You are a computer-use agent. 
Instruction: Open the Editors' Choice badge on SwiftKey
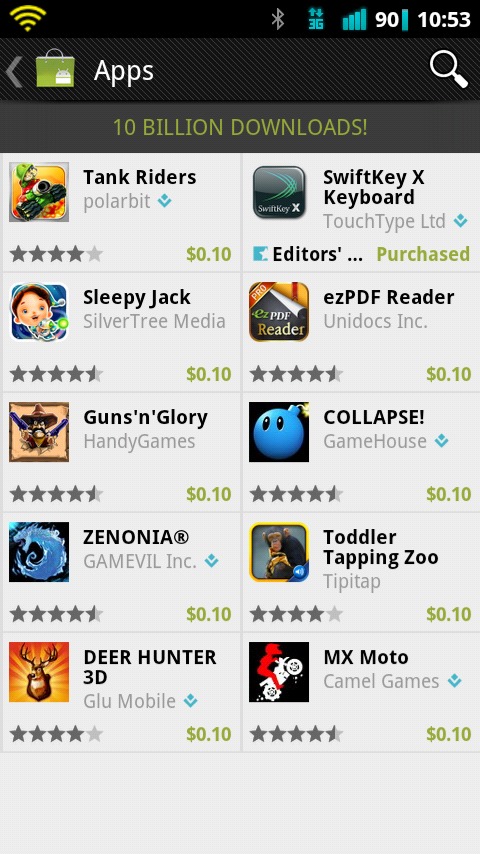click(x=308, y=254)
